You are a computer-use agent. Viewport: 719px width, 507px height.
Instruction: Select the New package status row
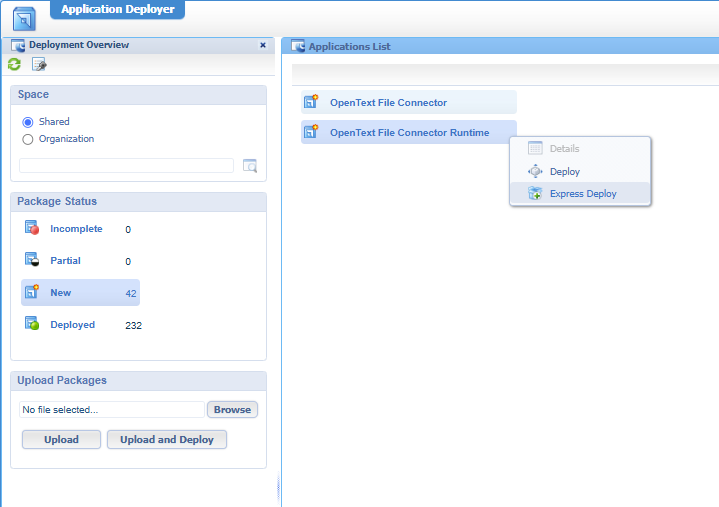click(x=80, y=293)
